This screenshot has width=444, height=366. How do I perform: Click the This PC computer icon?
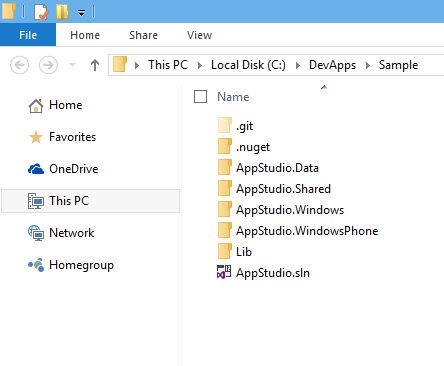tap(36, 201)
